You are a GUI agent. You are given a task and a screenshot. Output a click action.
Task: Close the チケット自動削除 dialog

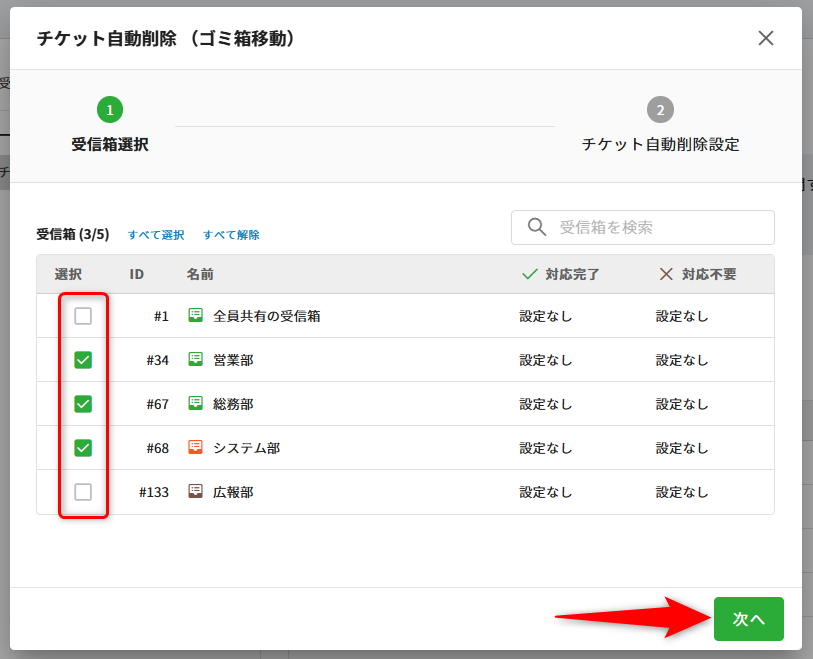pyautogui.click(x=766, y=38)
